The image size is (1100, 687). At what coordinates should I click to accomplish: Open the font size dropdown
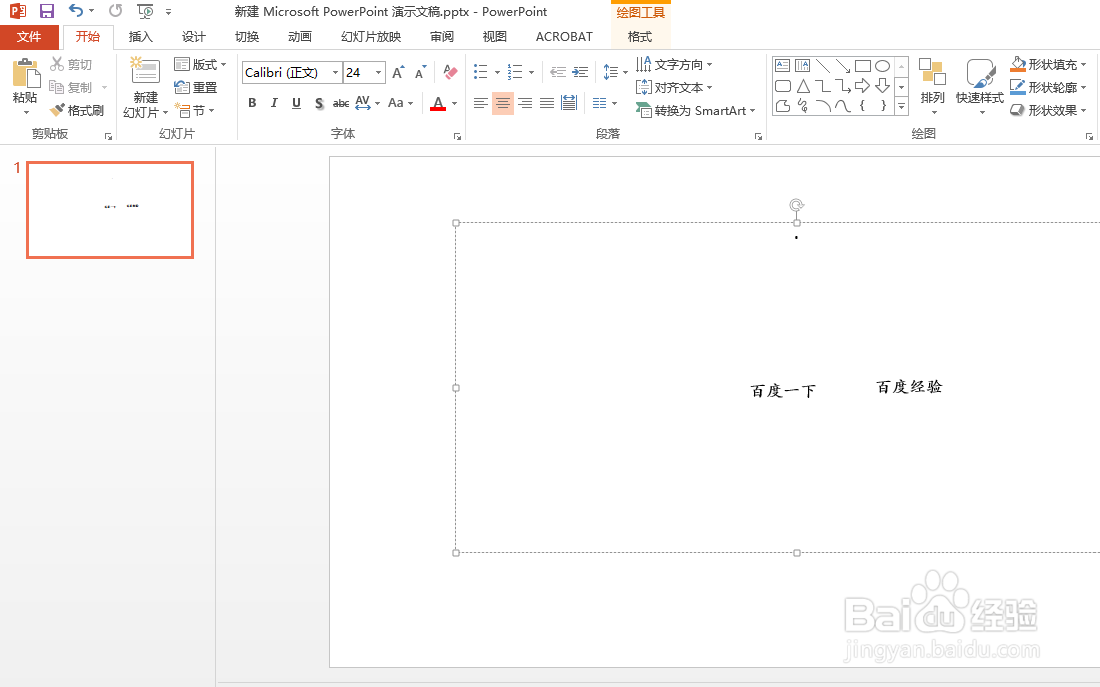pos(379,72)
